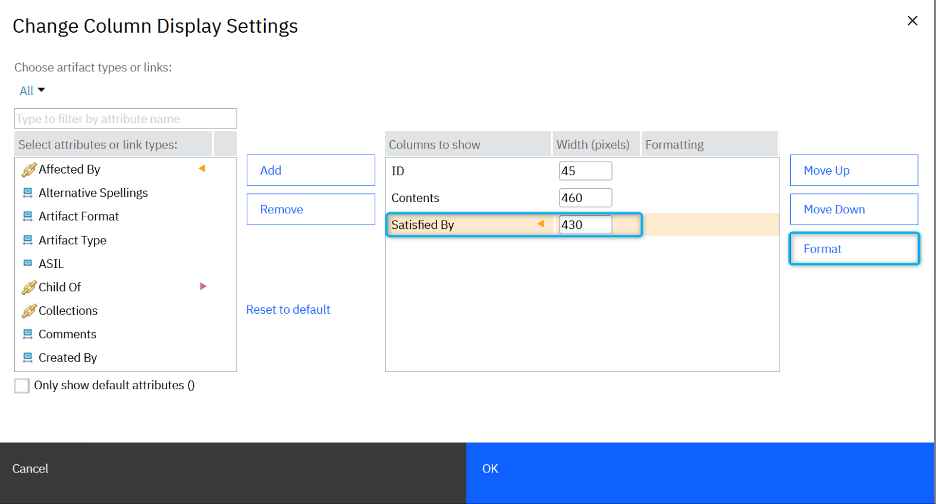Click the Child Of link icon

point(29,288)
